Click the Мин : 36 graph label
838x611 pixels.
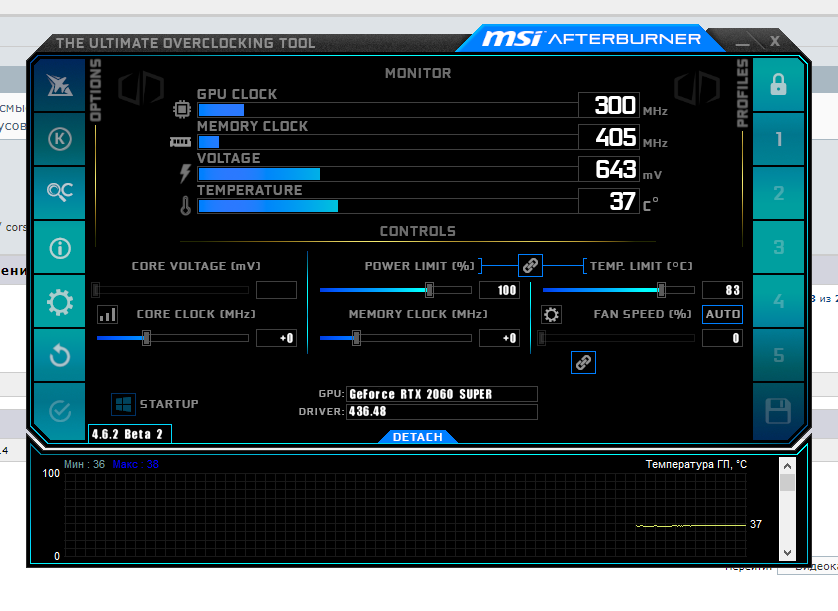click(x=84, y=465)
